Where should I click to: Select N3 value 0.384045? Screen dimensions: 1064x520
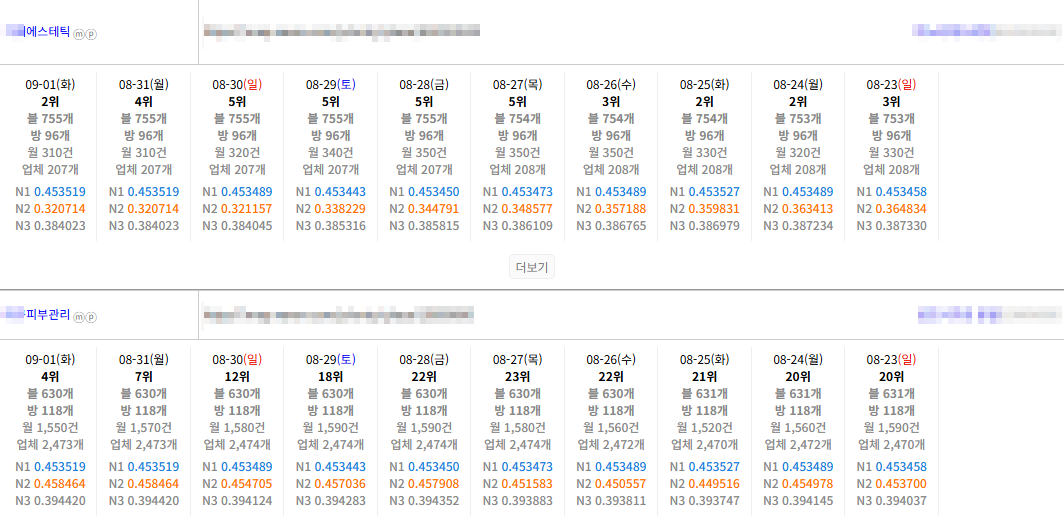pyautogui.click(x=247, y=225)
